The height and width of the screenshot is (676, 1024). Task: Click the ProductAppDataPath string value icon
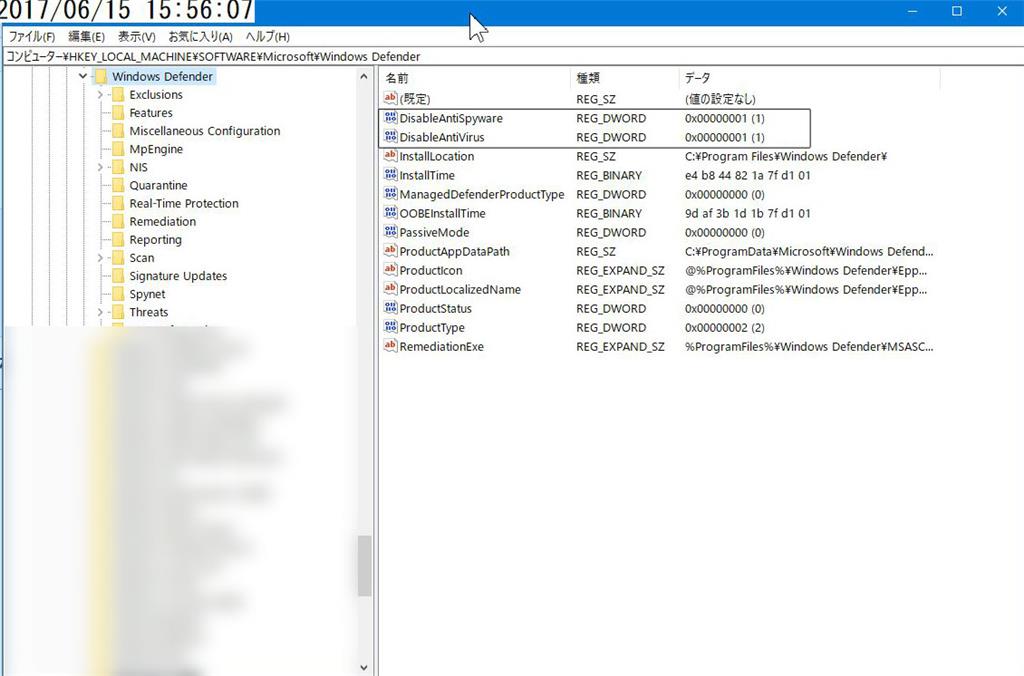point(391,251)
